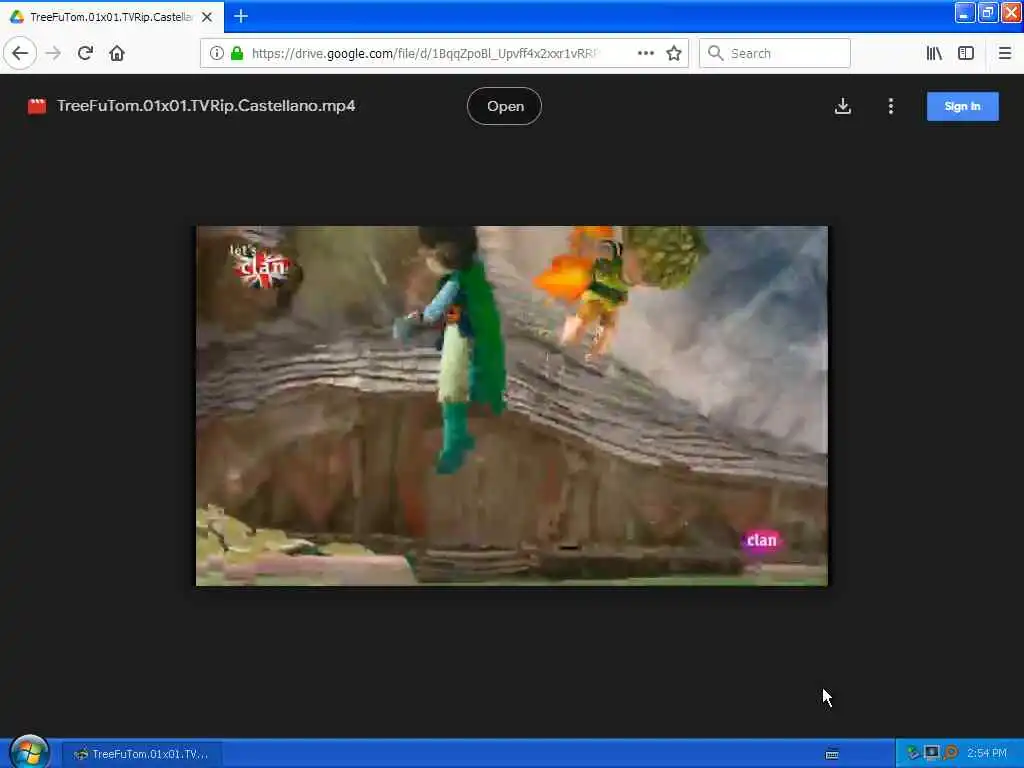Click the monitor icon in system tray
The height and width of the screenshot is (768, 1024).
[931, 753]
